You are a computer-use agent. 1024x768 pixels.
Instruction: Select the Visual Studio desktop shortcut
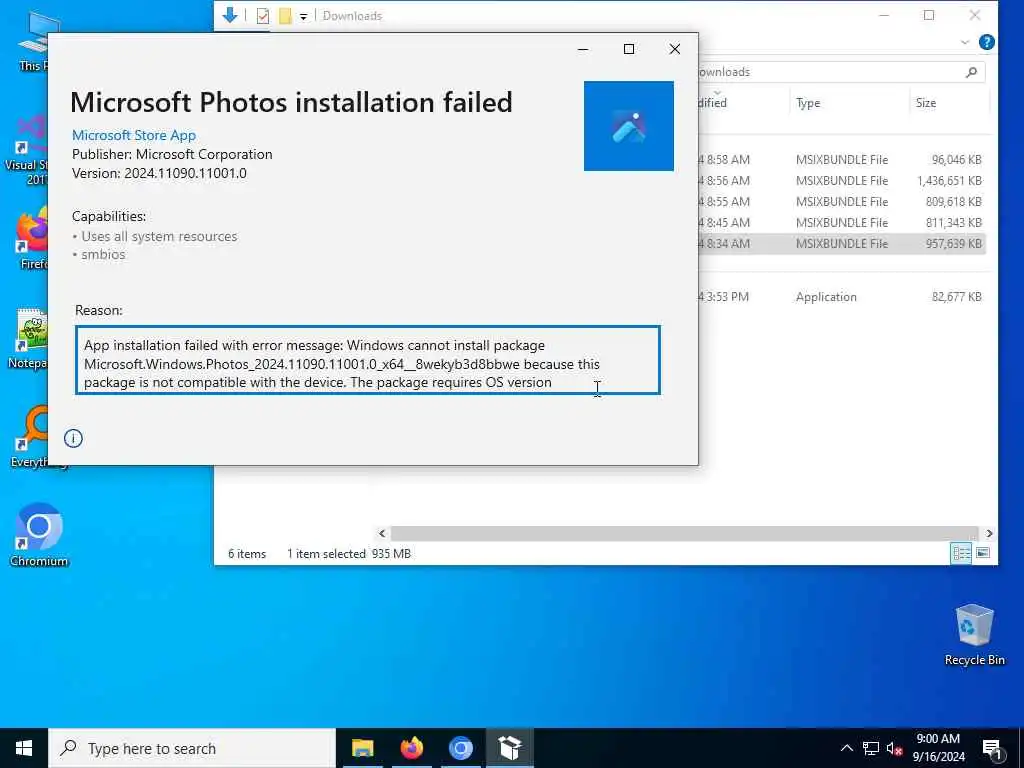(27, 150)
